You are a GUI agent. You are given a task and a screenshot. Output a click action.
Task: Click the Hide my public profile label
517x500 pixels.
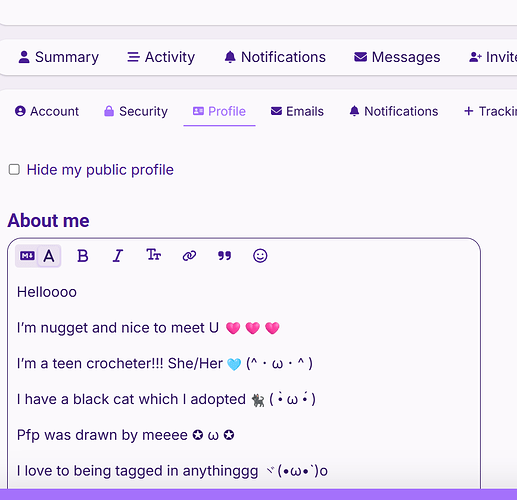pyautogui.click(x=100, y=170)
